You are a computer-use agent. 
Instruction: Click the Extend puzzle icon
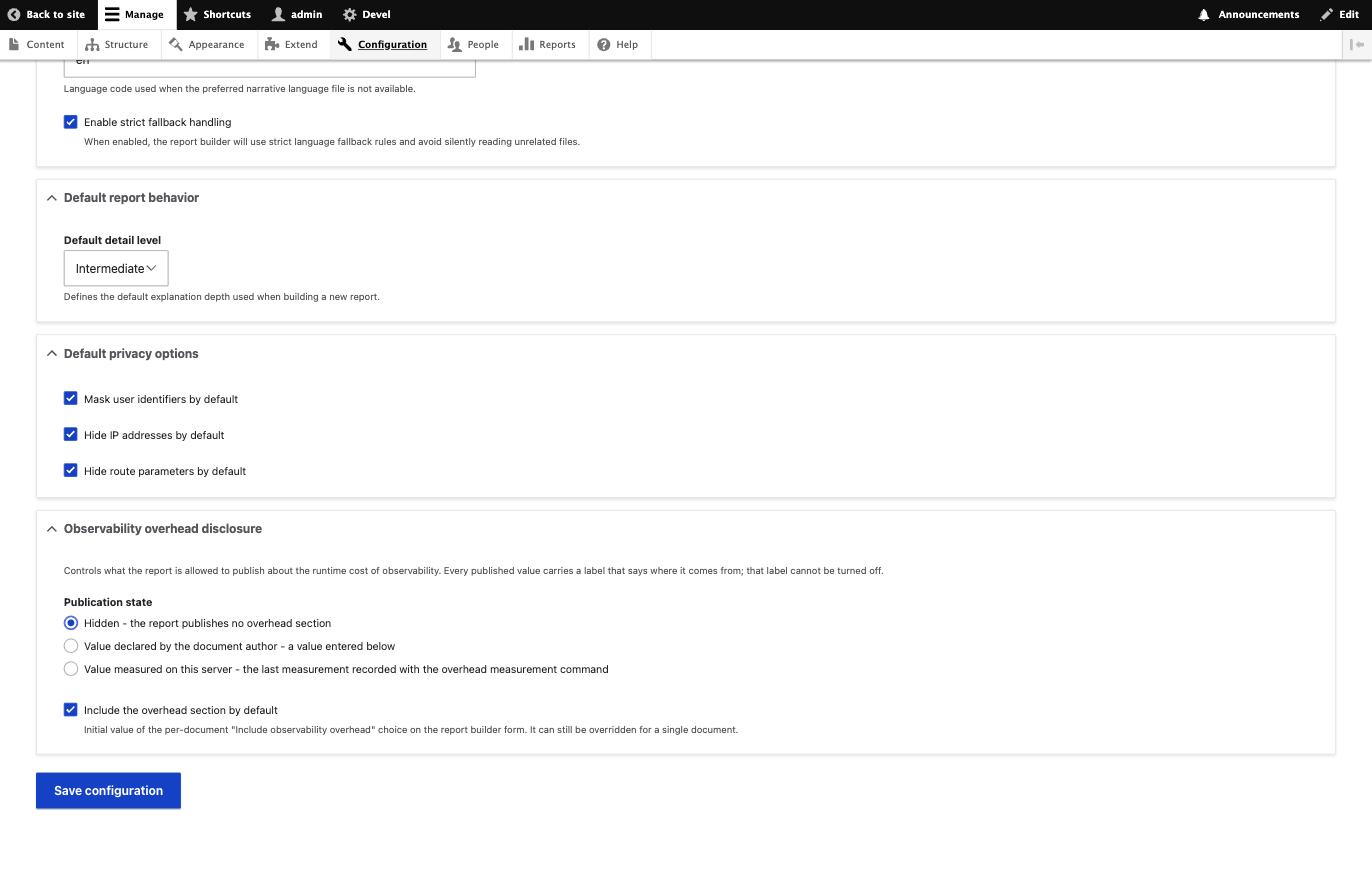pyautogui.click(x=272, y=44)
